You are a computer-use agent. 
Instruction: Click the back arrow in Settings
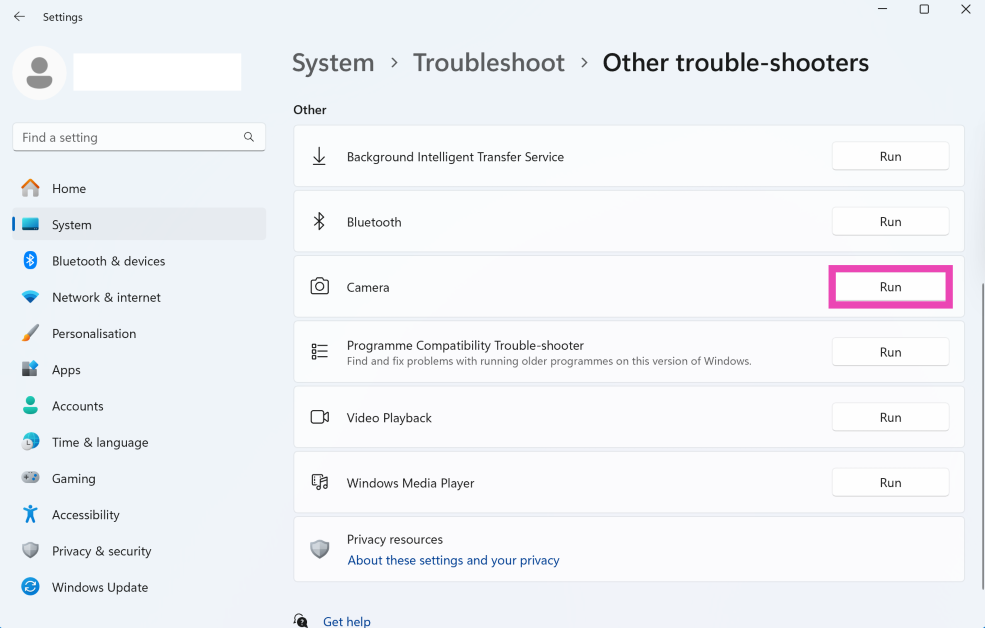tap(19, 17)
